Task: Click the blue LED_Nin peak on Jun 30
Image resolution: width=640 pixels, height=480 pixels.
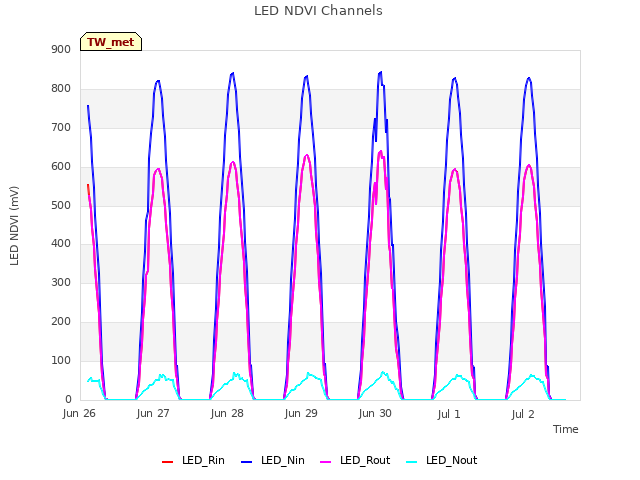Action: coord(381,73)
